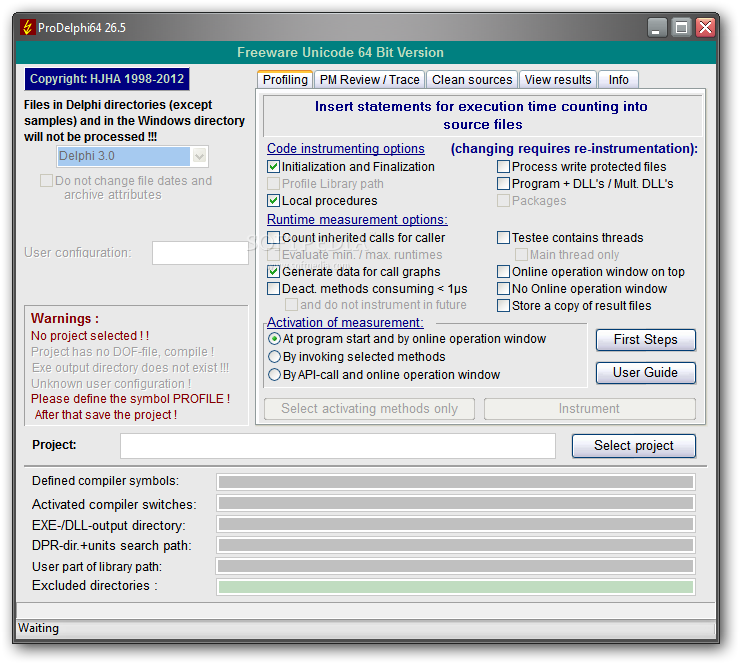This screenshot has height=664, width=740.
Task: Click 'Please define the symbol PROFILE !' warning
Action: pyautogui.click(x=131, y=399)
